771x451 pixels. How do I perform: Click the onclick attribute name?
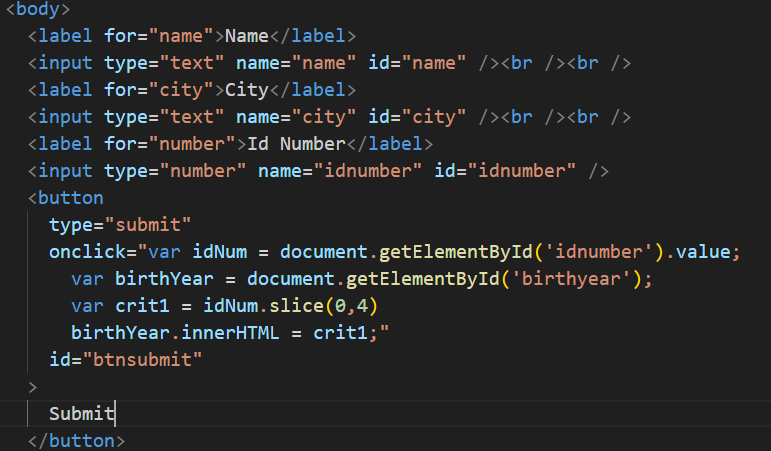point(87,252)
